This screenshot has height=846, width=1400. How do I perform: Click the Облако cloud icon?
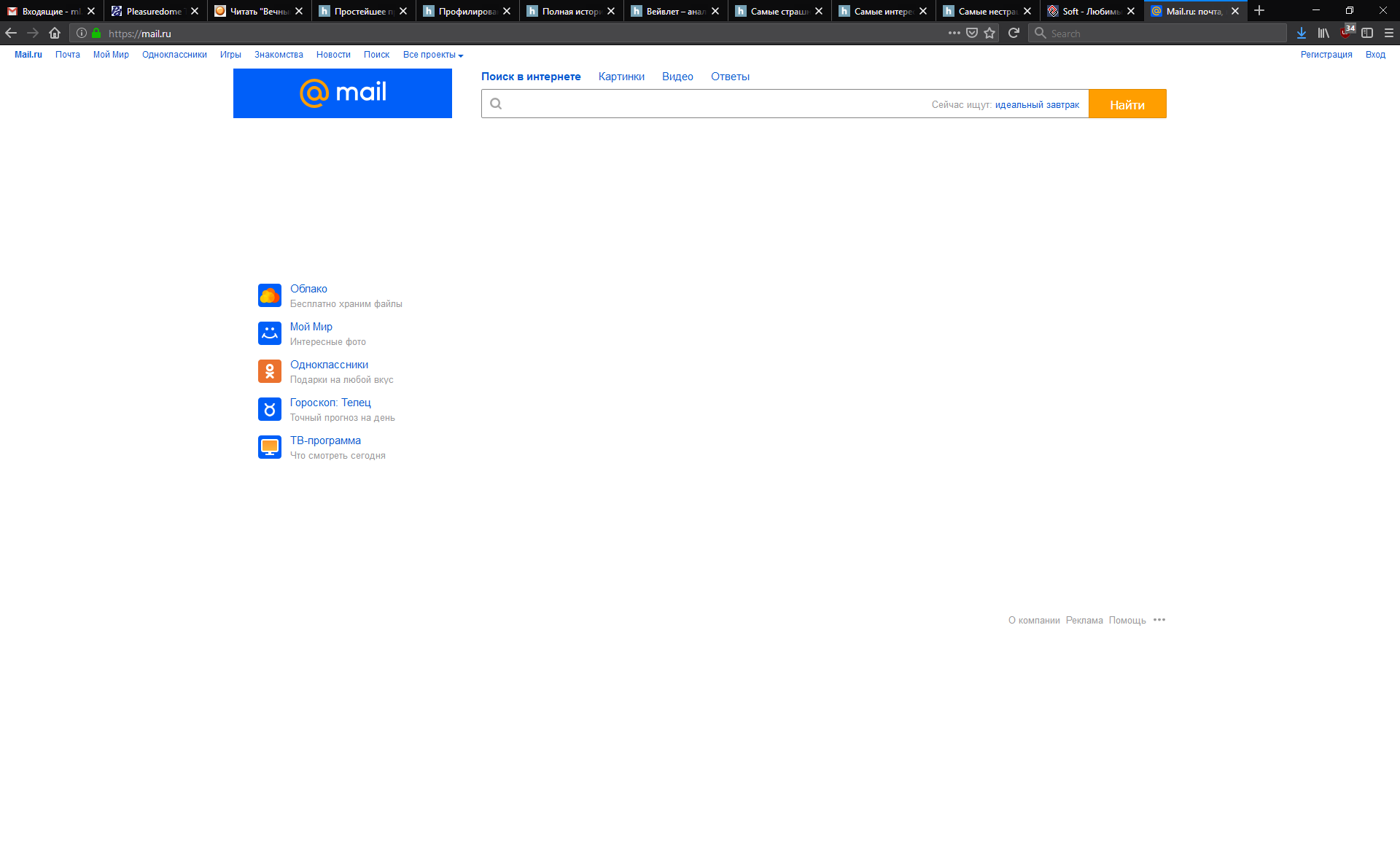tap(269, 295)
